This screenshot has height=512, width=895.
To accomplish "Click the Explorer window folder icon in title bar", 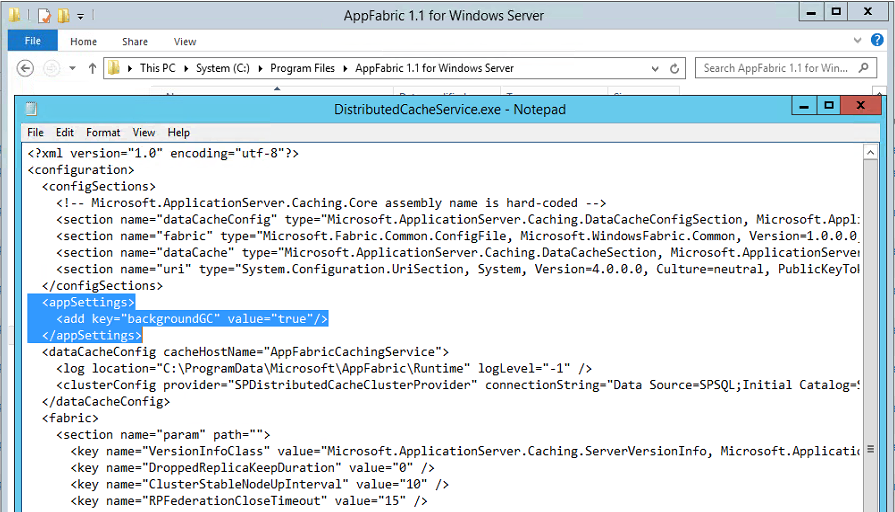I will [15, 15].
